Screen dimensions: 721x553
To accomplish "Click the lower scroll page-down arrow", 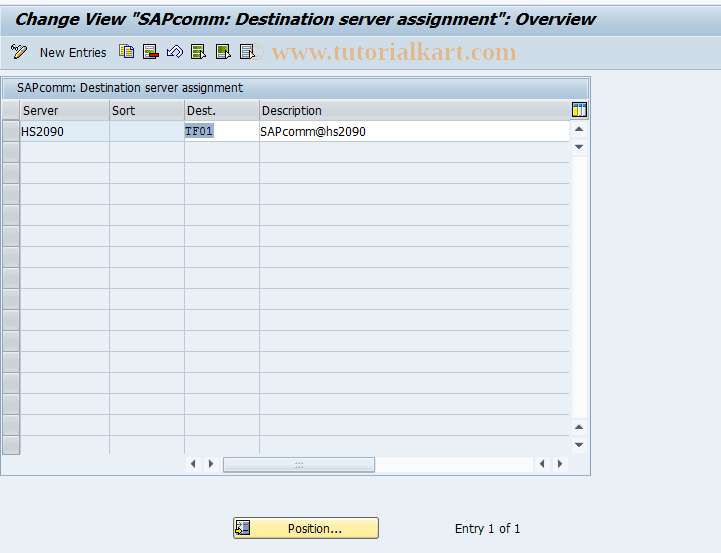I will click(x=579, y=445).
